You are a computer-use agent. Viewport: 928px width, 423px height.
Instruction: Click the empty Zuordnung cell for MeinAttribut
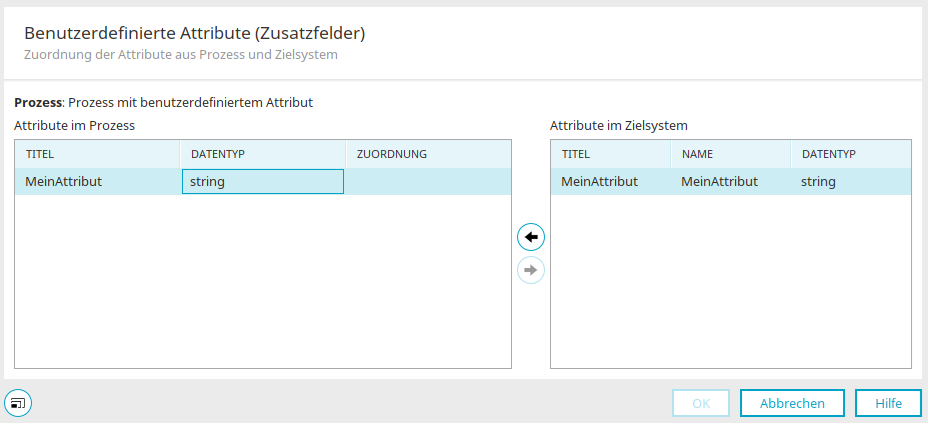tap(428, 182)
